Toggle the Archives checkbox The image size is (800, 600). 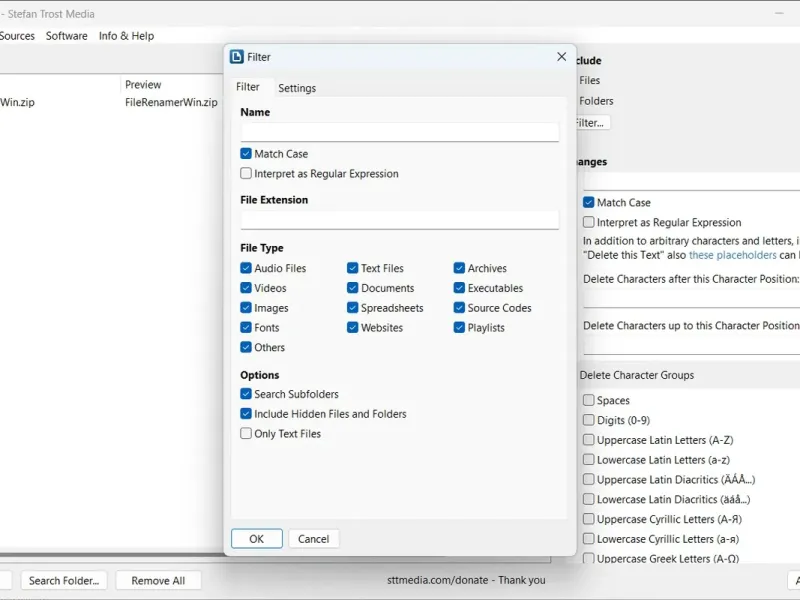[x=459, y=268]
